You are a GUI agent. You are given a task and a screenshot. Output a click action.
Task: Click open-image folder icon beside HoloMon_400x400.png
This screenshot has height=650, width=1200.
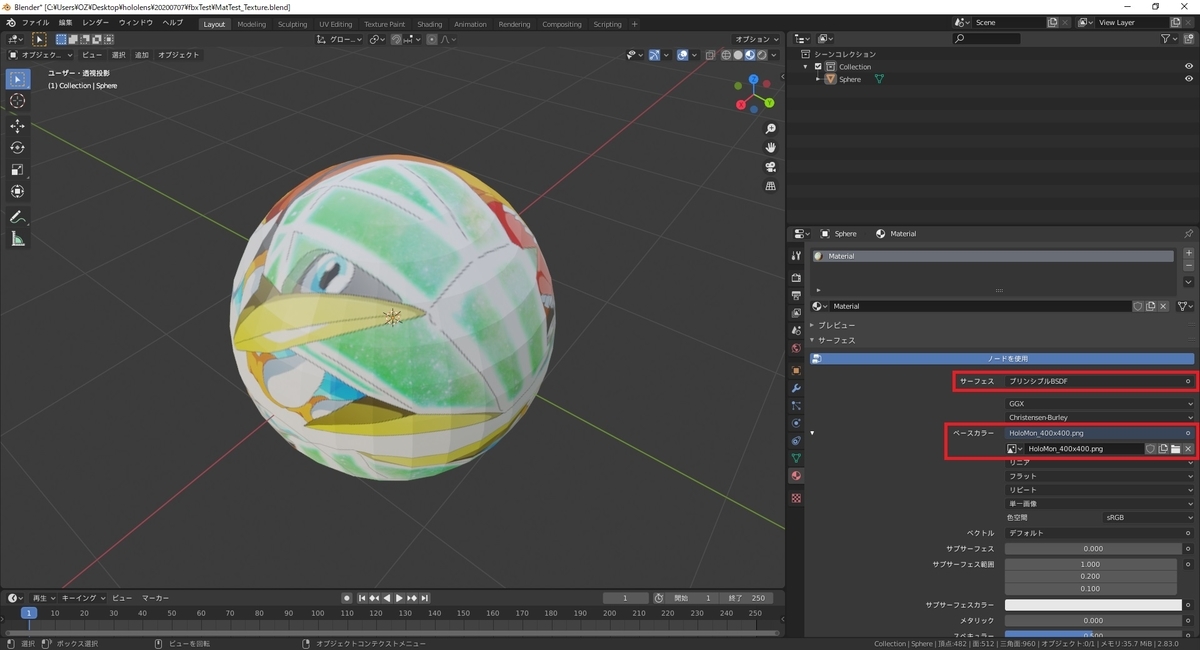(1176, 449)
